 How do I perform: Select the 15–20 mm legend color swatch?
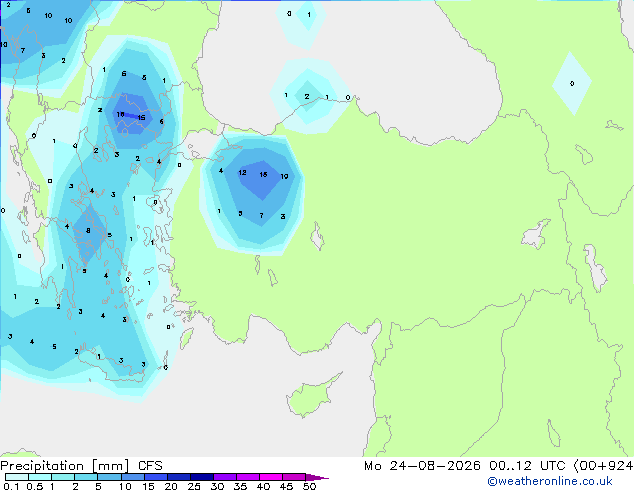click(x=155, y=477)
